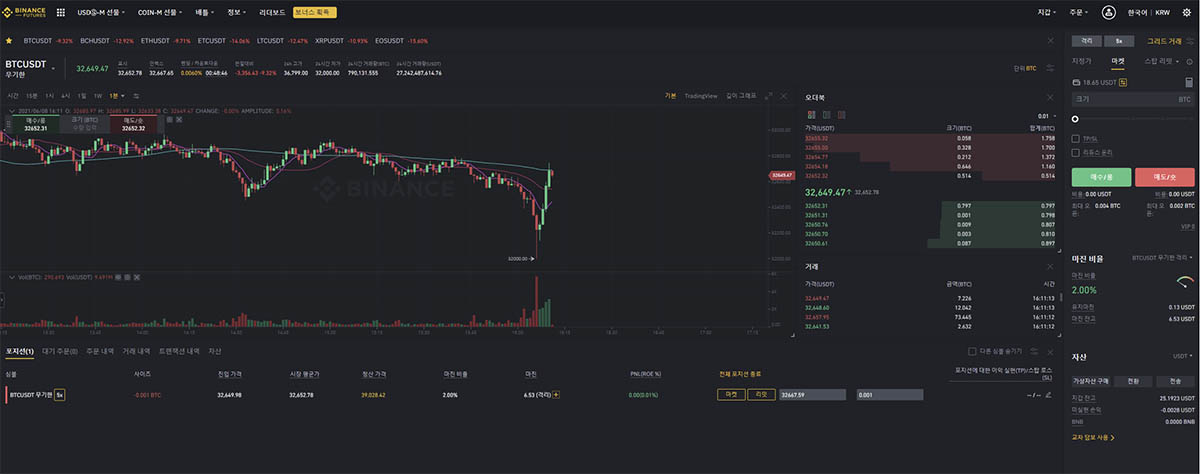Click the 5x leverage button in order panel
1200x474 pixels.
1119,41
